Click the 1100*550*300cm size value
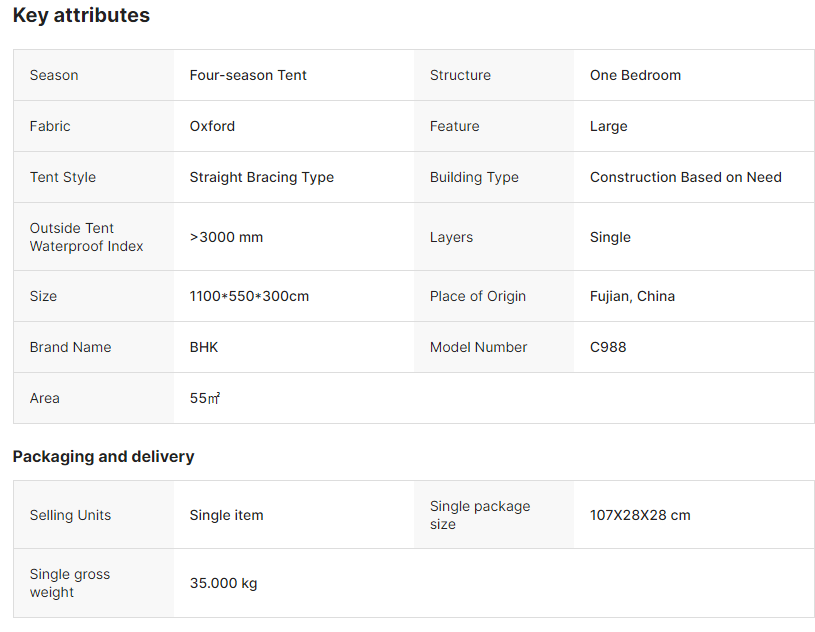The image size is (815, 632). (249, 296)
